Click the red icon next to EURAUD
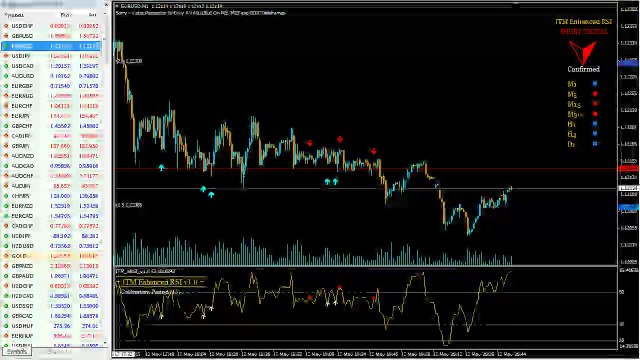Image resolution: width=640 pixels, height=360 pixels. pyautogui.click(x=6, y=96)
